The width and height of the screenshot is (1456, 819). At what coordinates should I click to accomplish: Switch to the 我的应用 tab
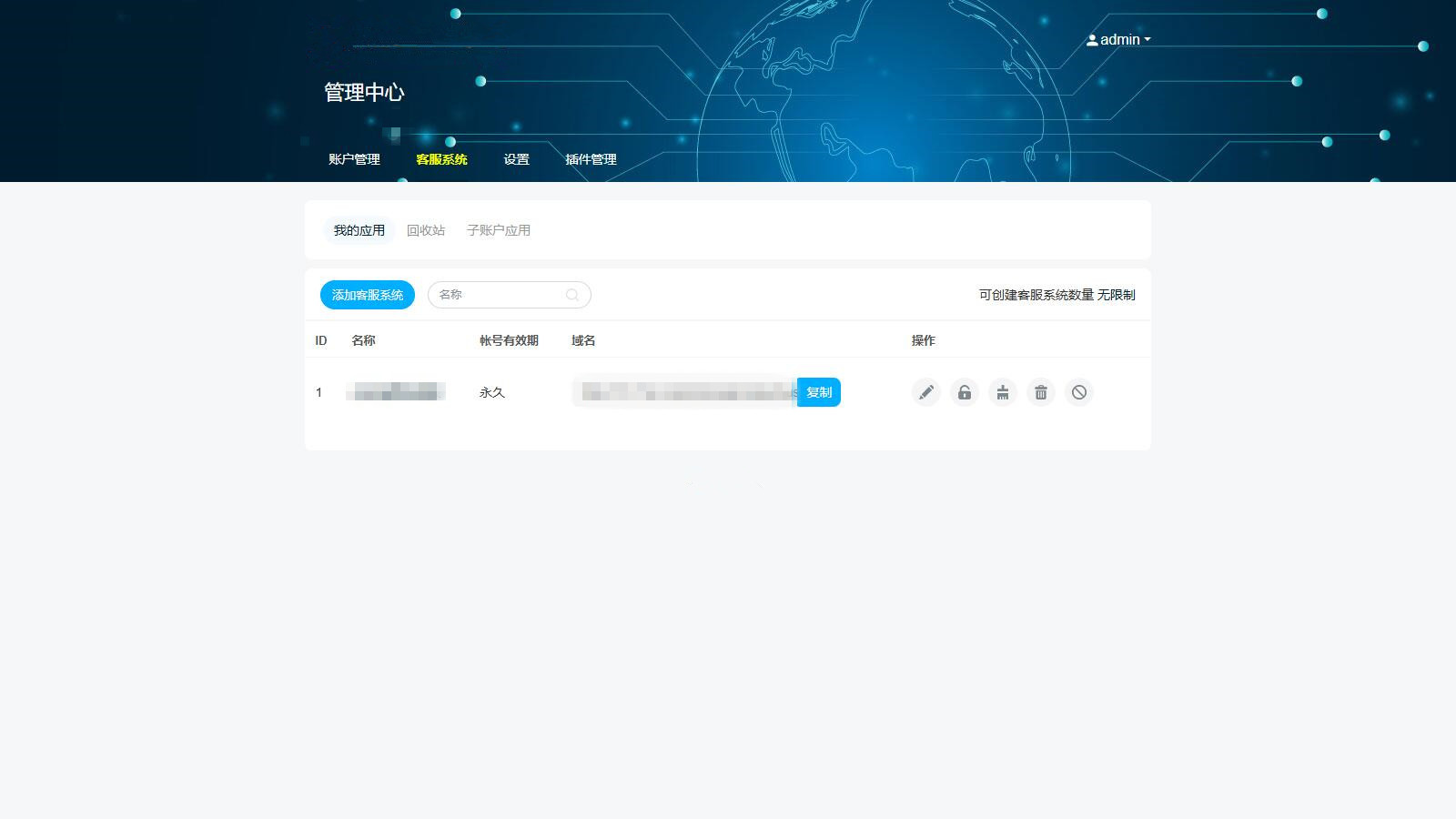point(359,230)
